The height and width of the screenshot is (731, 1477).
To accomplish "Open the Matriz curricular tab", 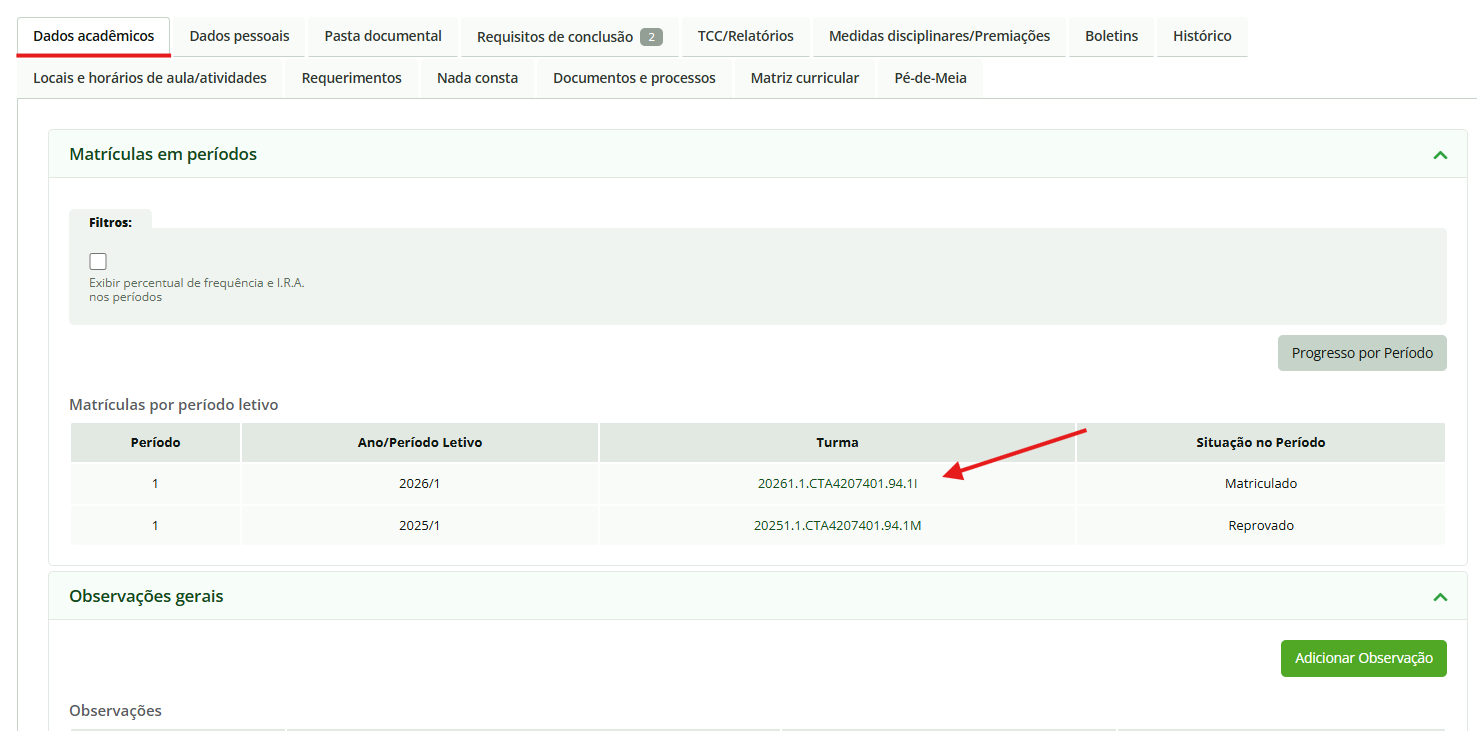I will pos(804,78).
